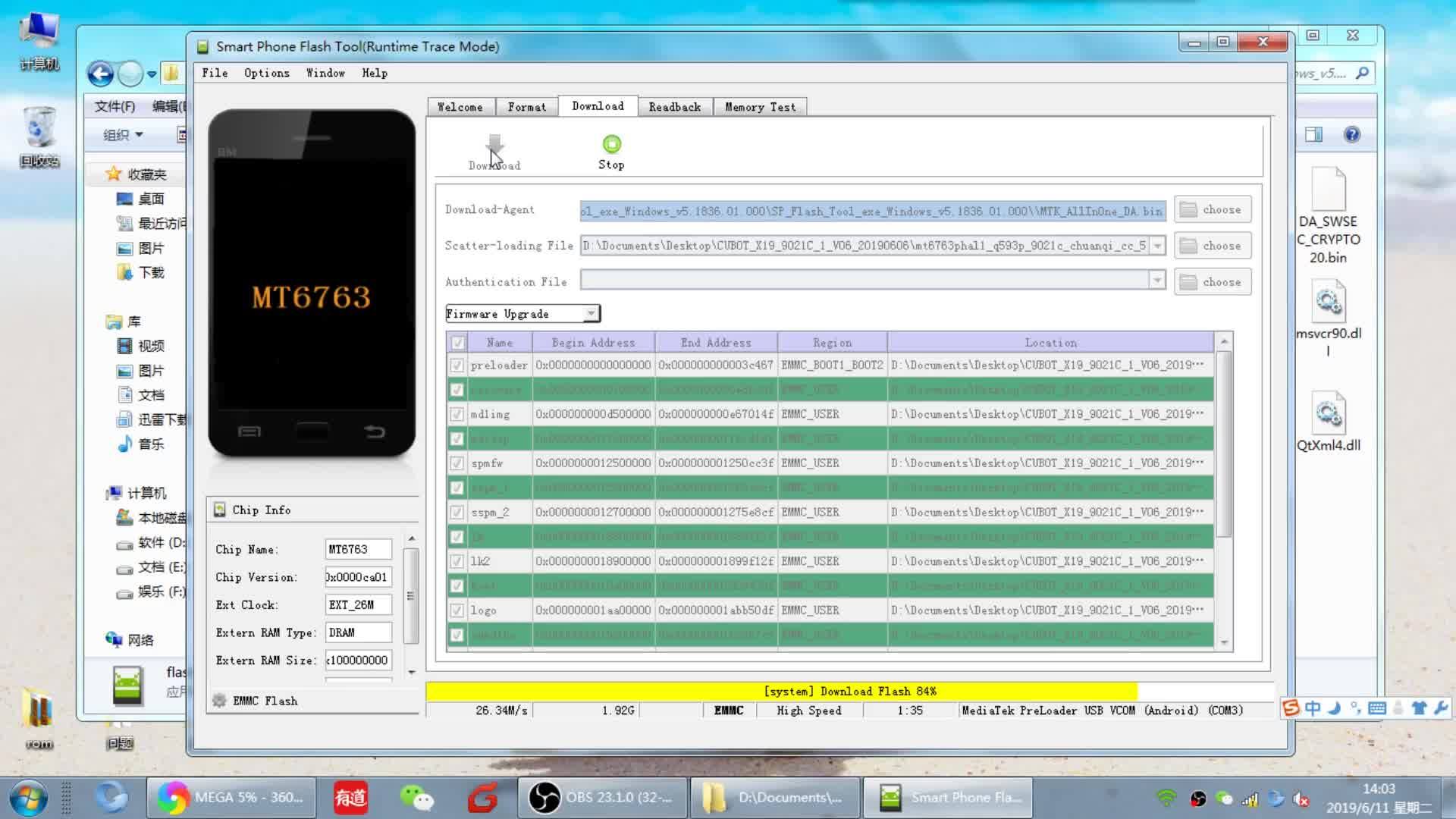
Task: Open D:\Documents folder taskbar item
Action: 775,798
